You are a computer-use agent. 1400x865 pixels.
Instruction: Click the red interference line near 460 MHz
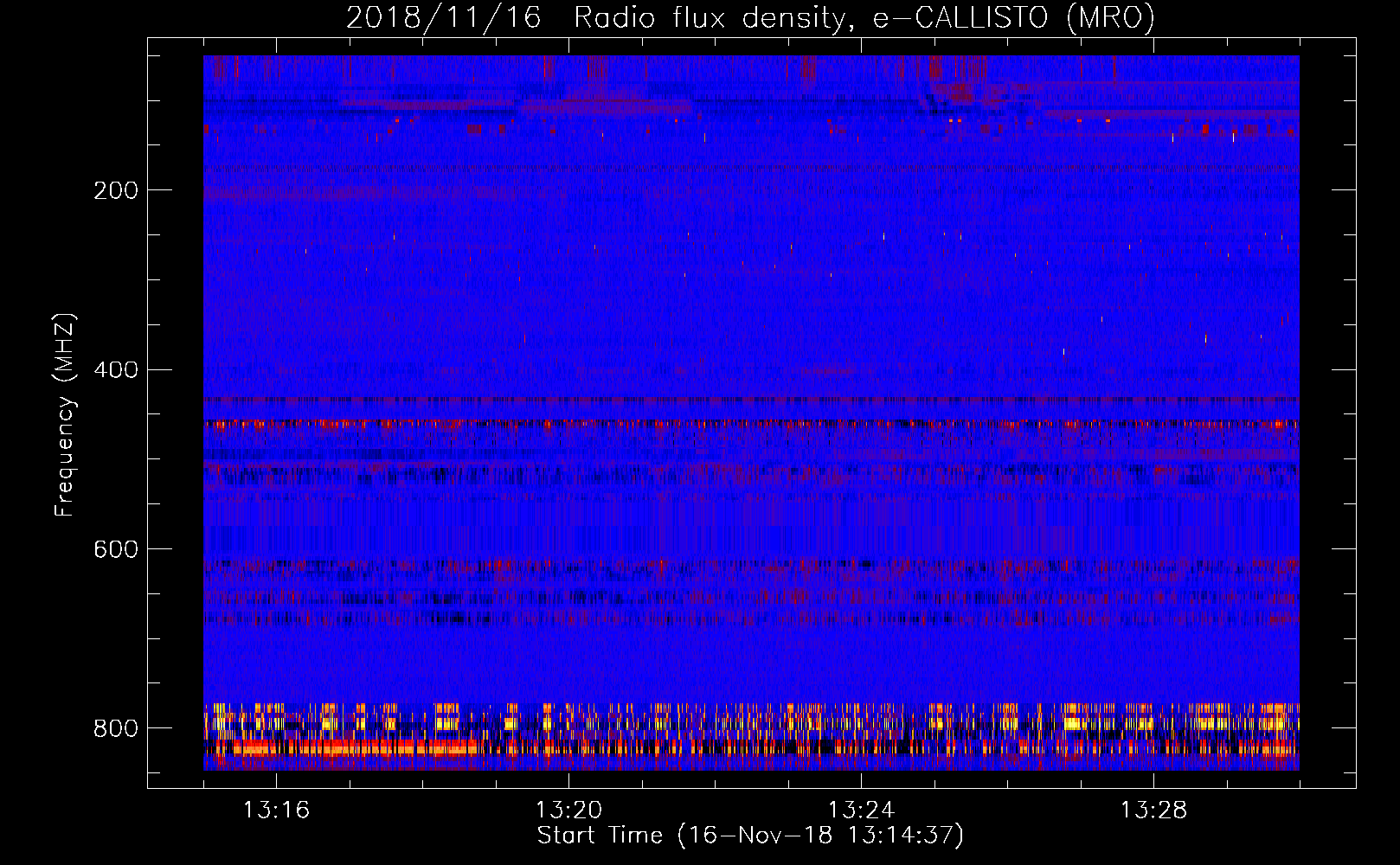(751, 425)
